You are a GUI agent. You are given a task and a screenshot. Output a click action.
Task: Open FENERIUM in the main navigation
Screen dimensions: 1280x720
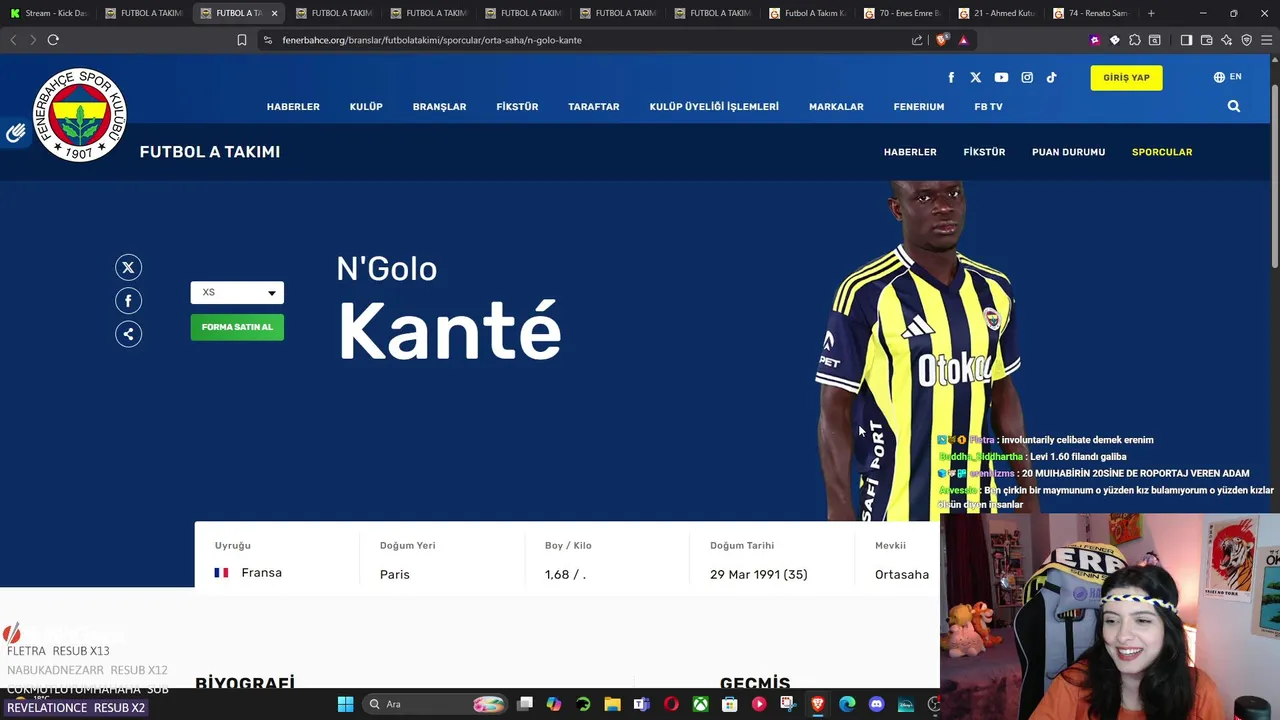[919, 107]
